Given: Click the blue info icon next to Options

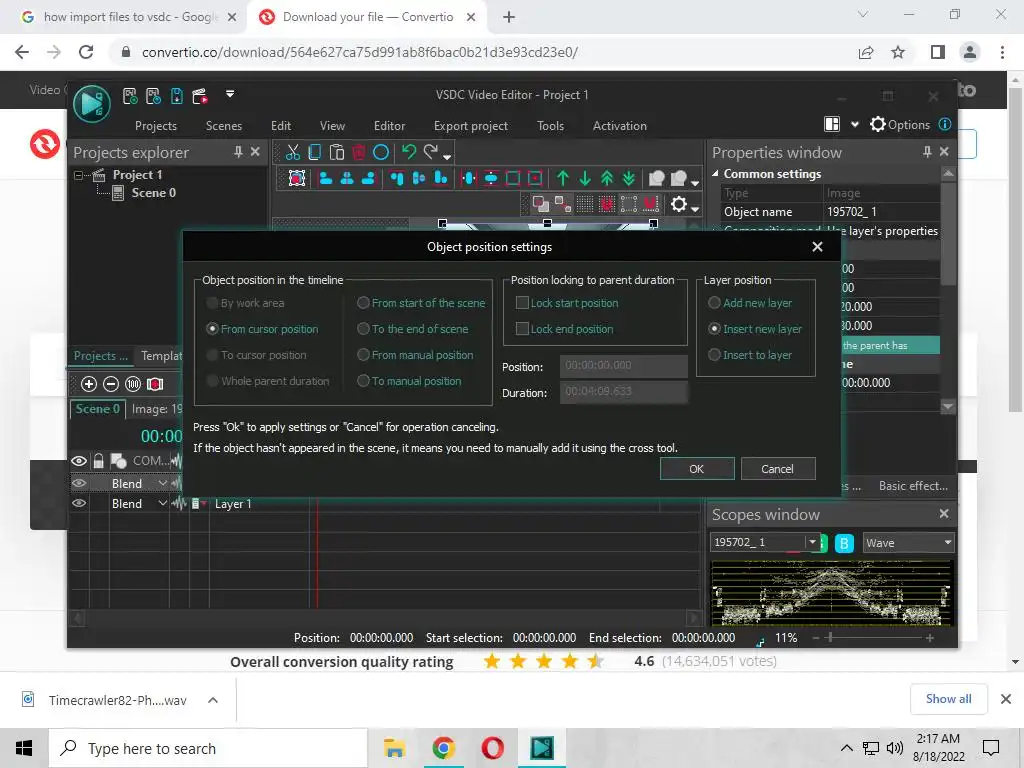Looking at the screenshot, I should 945,124.
